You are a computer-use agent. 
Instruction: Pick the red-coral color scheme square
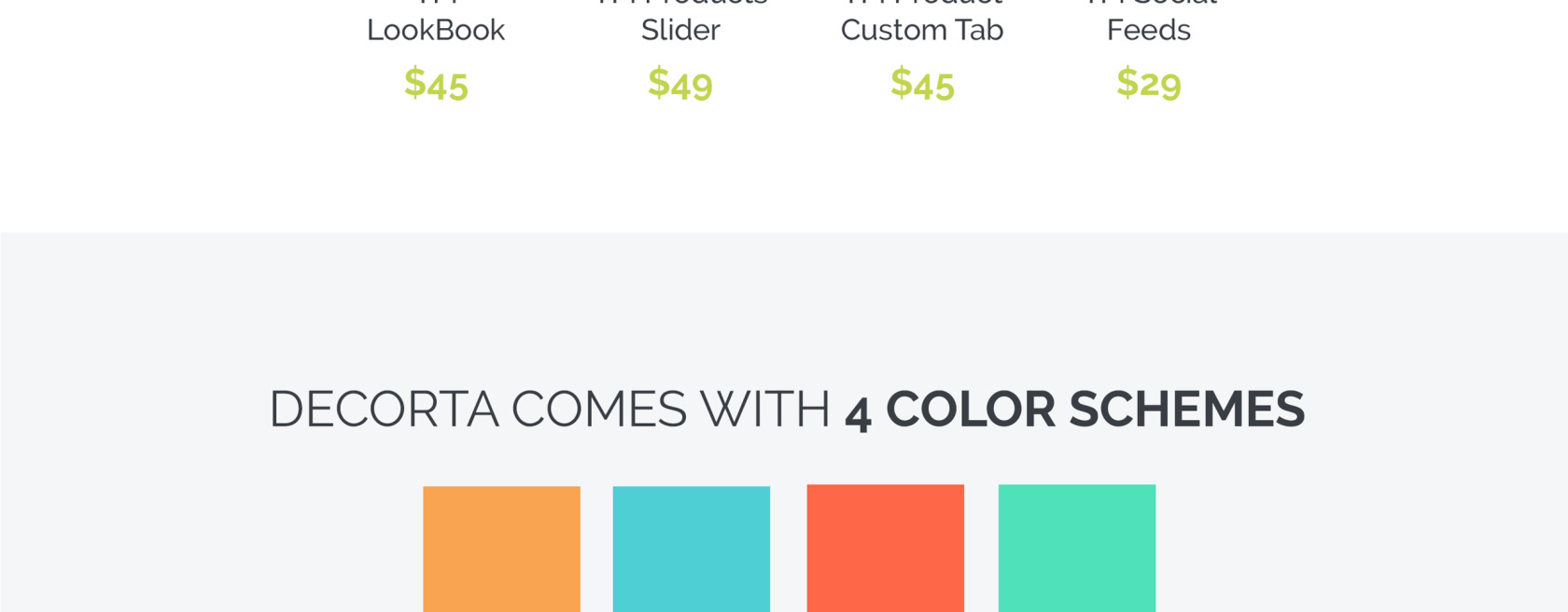coord(886,548)
